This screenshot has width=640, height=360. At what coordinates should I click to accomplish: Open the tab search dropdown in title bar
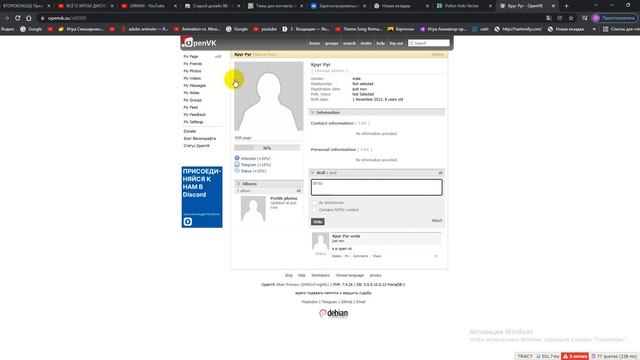(596, 5)
